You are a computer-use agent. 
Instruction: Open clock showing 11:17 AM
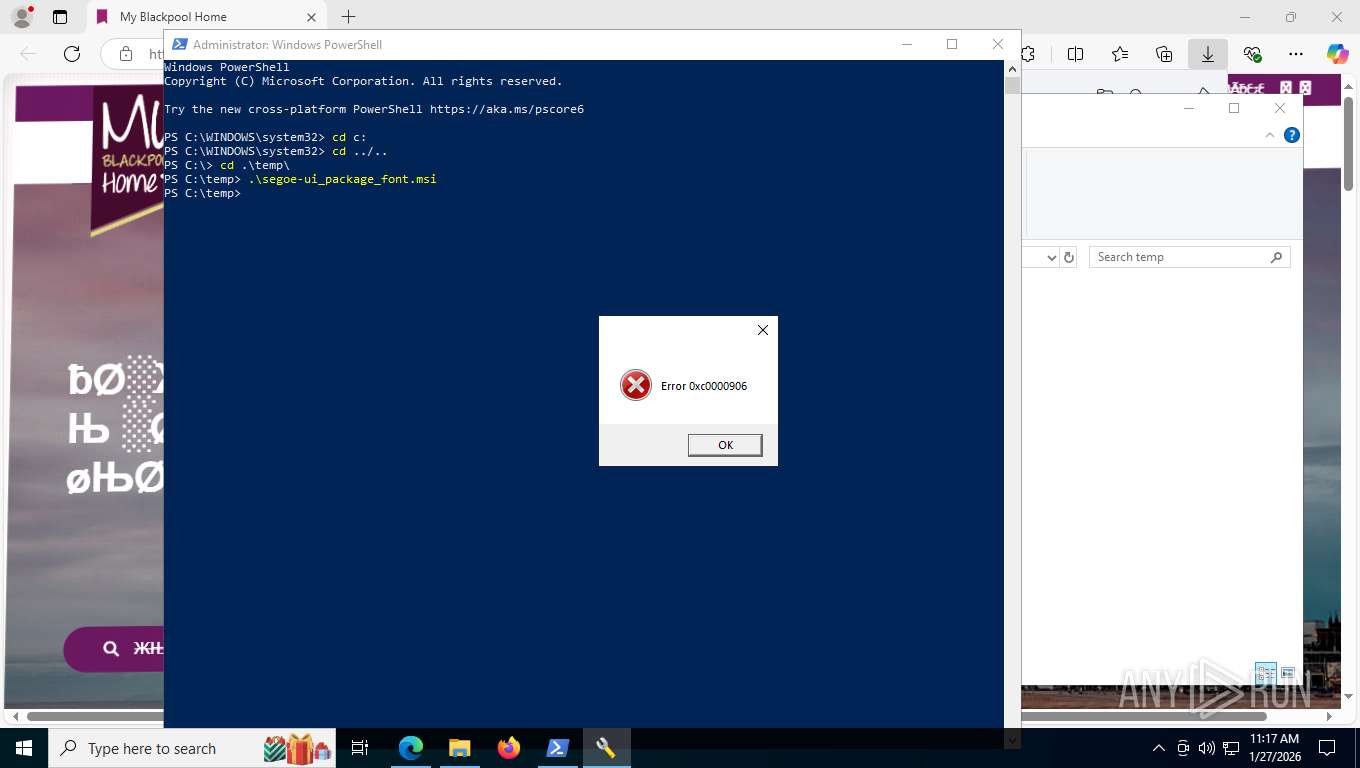pyautogui.click(x=1274, y=747)
